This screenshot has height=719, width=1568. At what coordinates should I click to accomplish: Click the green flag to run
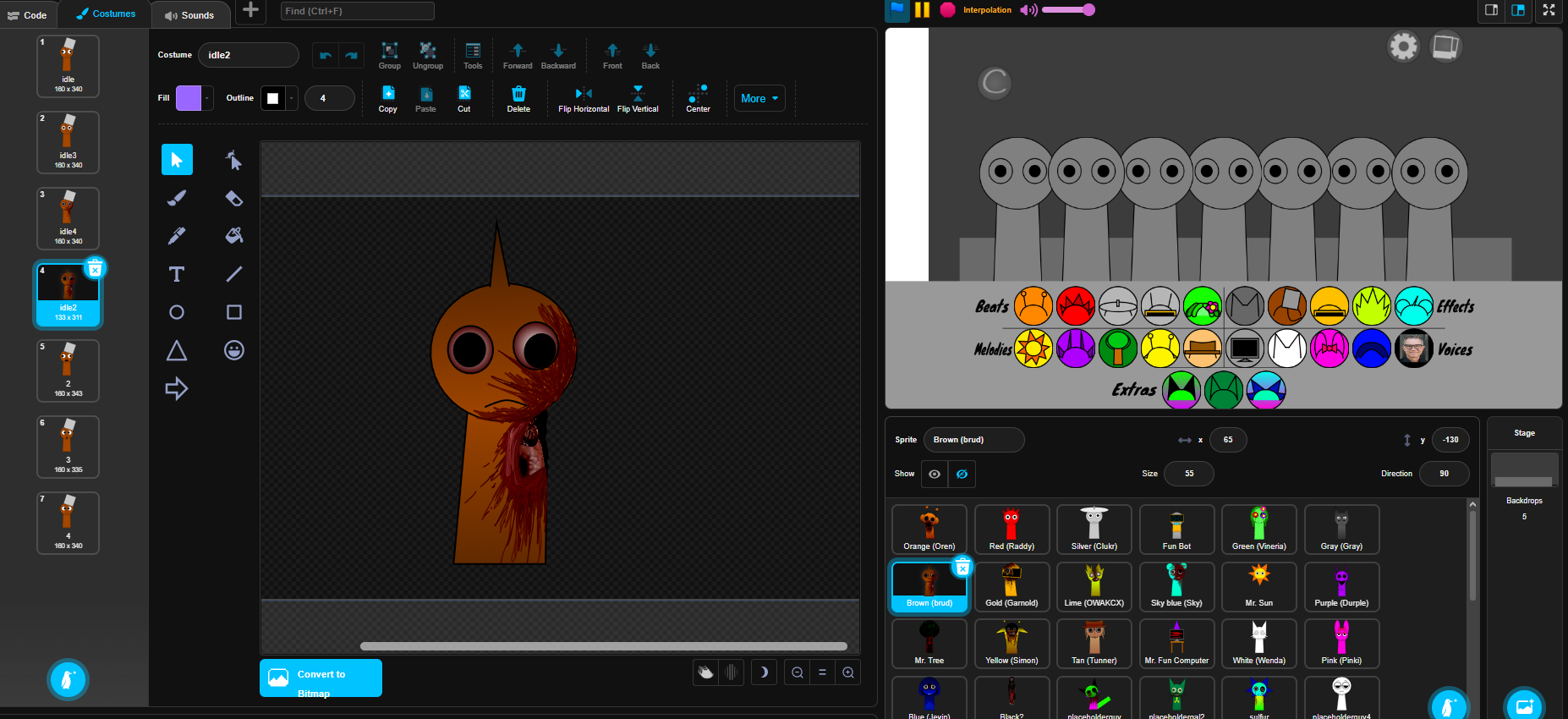(896, 10)
